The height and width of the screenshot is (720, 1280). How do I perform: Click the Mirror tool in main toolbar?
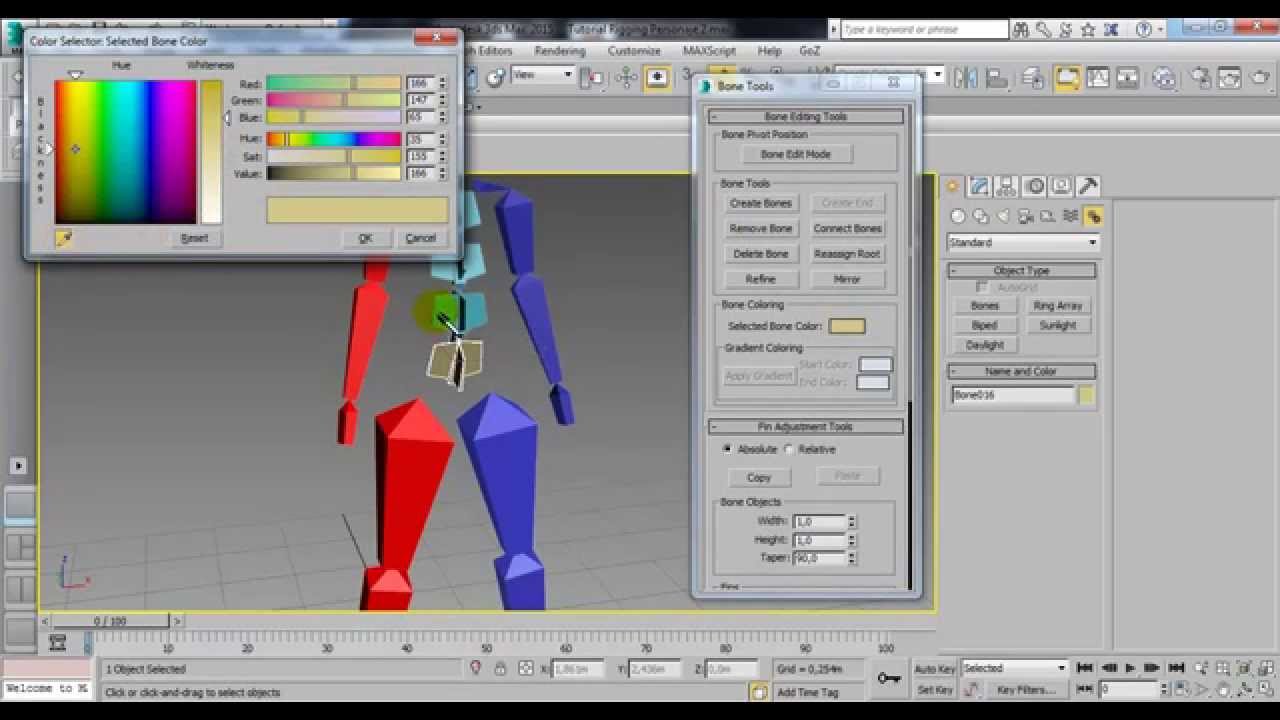tap(966, 77)
